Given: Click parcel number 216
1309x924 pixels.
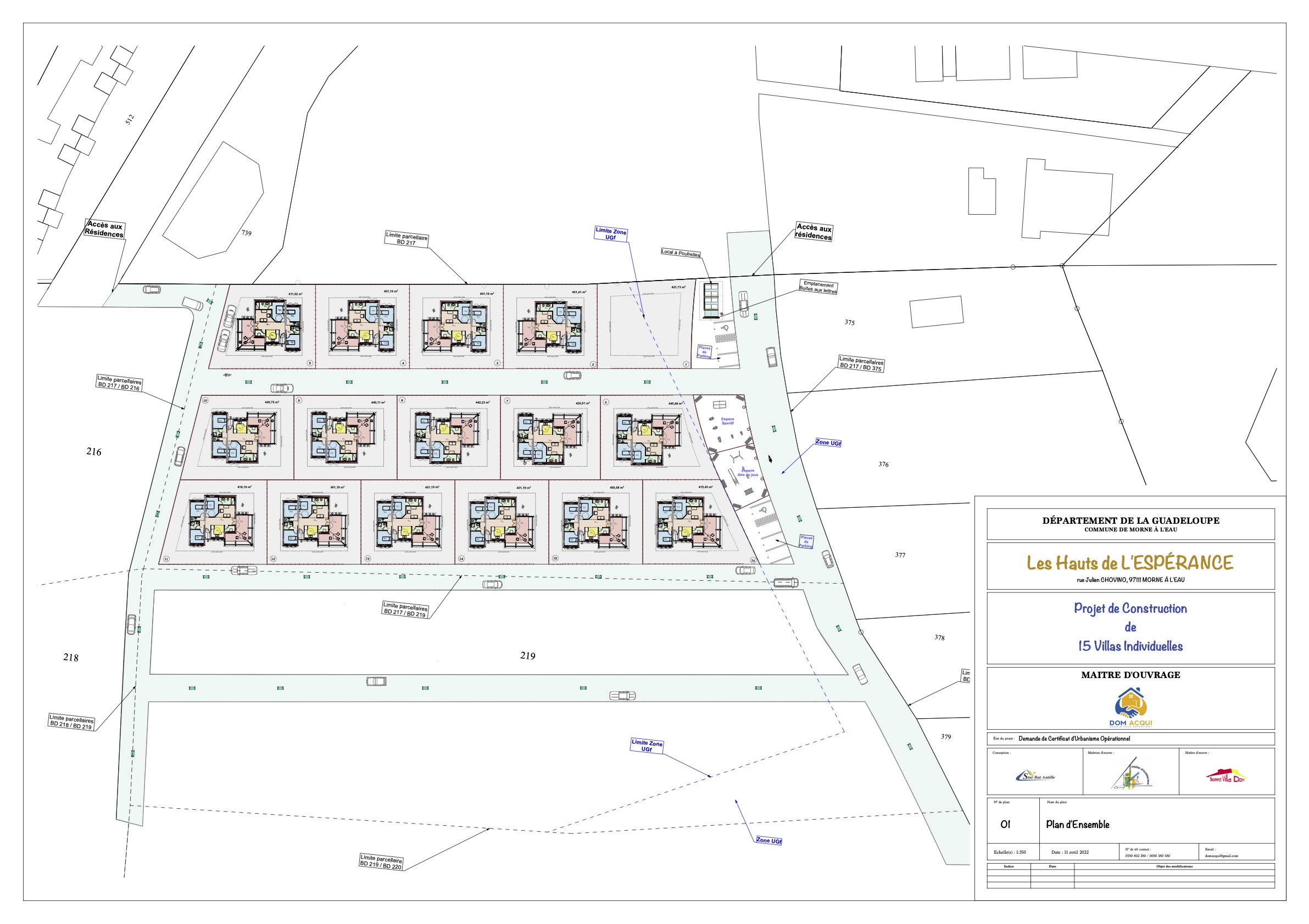Looking at the screenshot, I should point(93,452).
